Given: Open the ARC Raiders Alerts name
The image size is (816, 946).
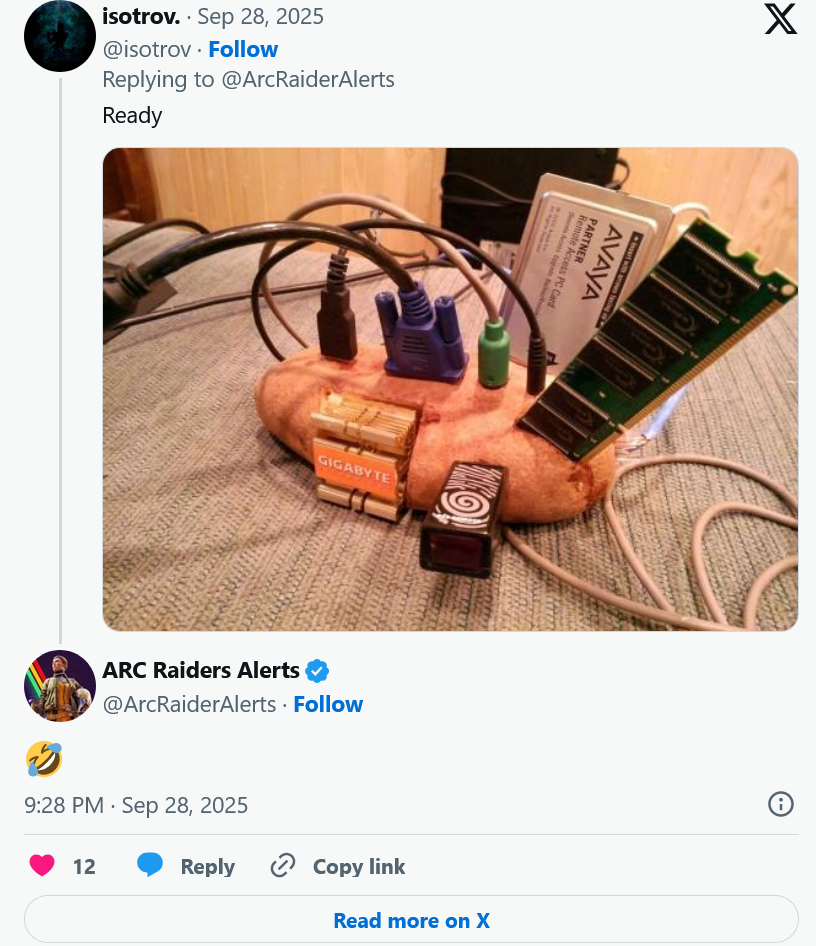Looking at the screenshot, I should 201,670.
